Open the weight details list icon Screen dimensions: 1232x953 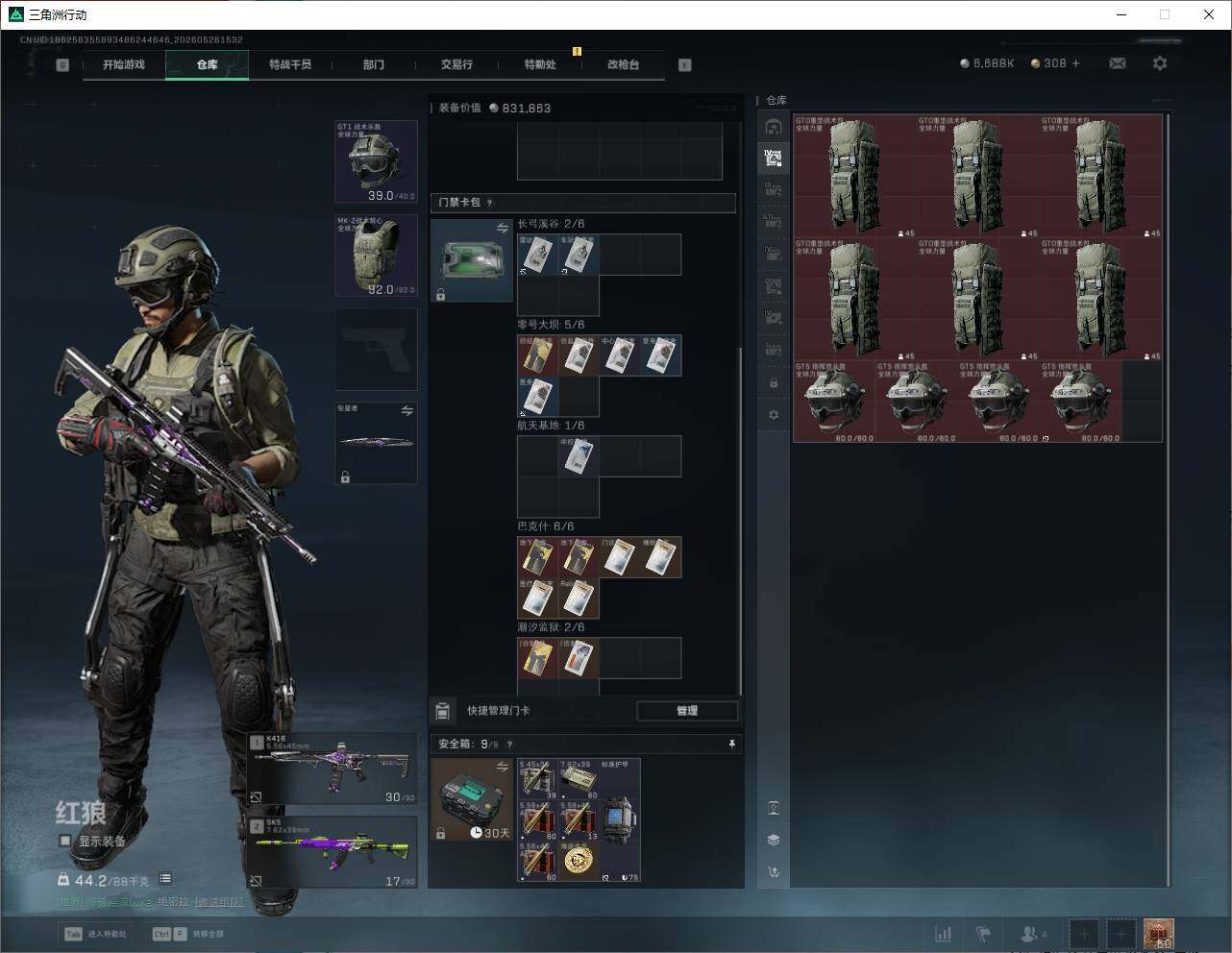165,878
